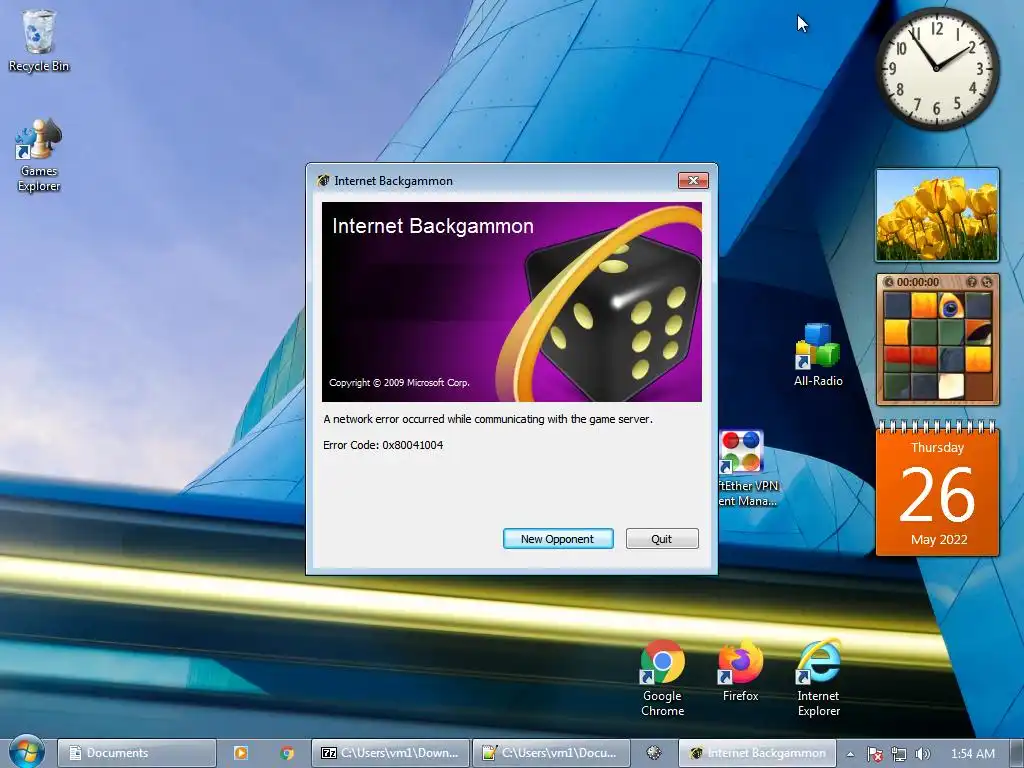1024x768 pixels.
Task: Select the error code 0x80041004 text
Action: coord(412,445)
